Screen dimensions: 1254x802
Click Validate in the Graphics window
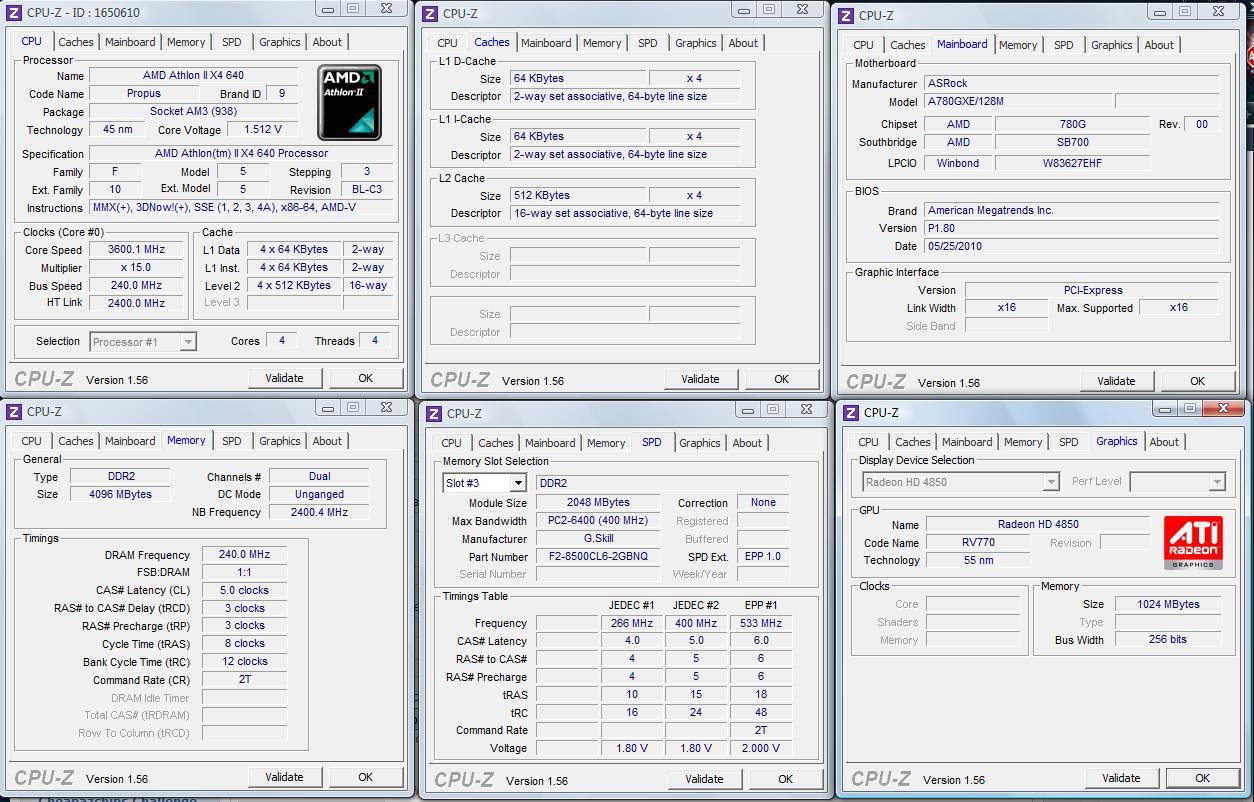pos(1121,778)
